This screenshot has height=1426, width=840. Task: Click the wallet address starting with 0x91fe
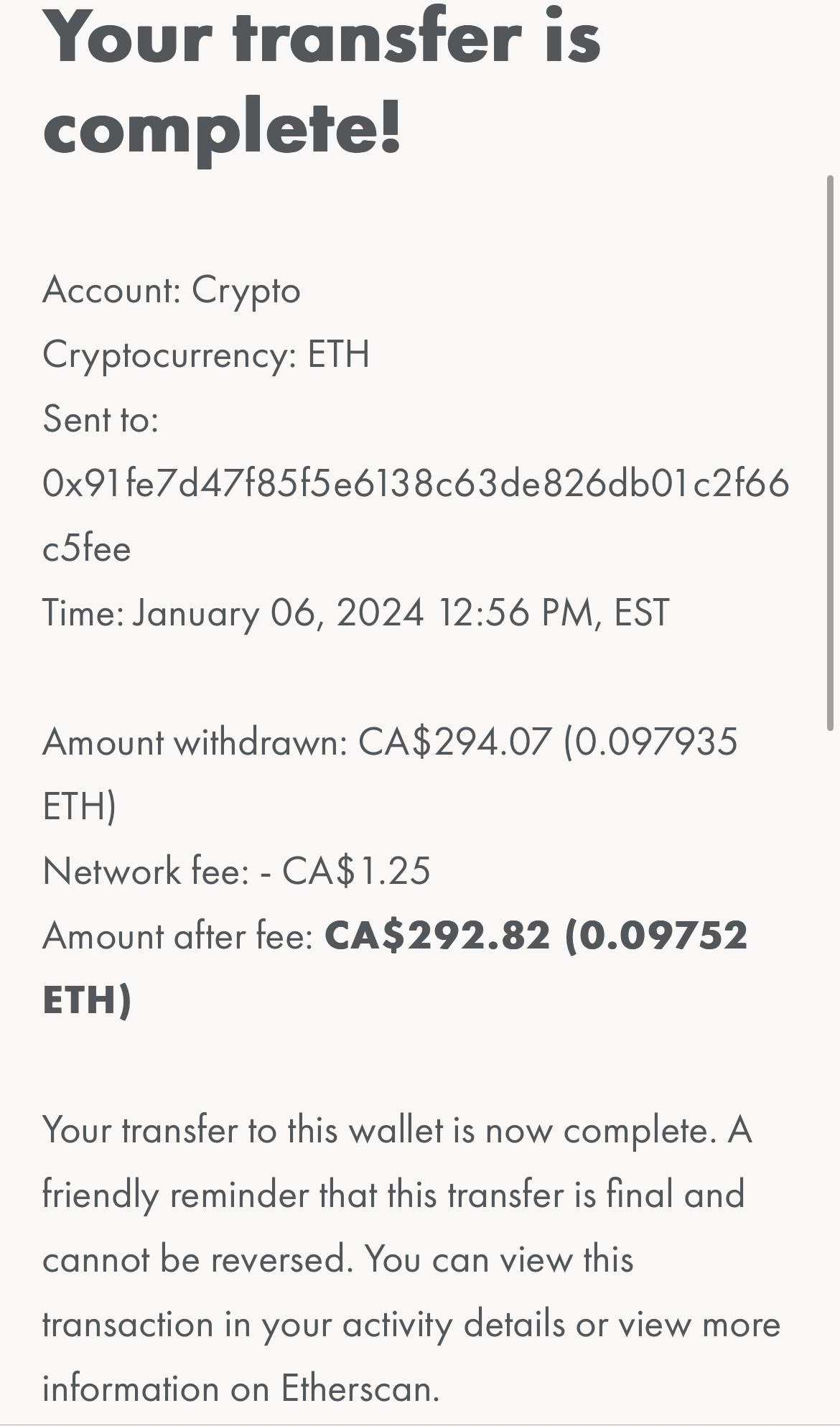[x=416, y=483]
